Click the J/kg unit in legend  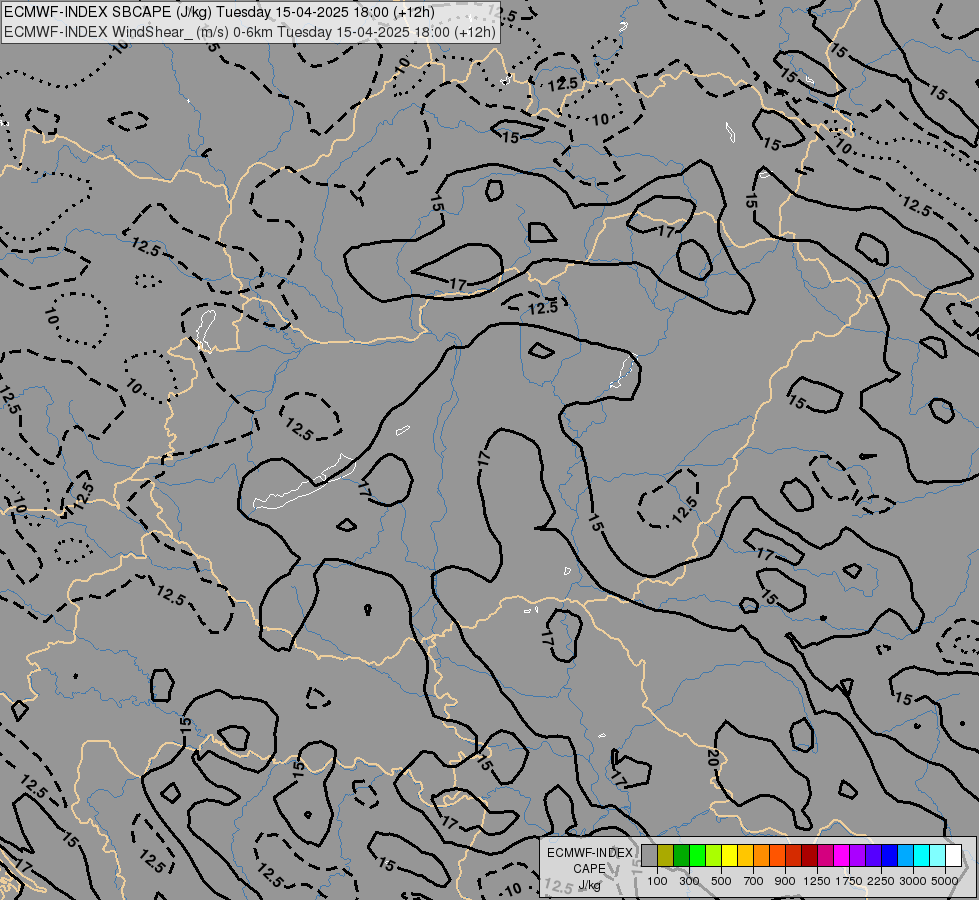pyautogui.click(x=589, y=886)
